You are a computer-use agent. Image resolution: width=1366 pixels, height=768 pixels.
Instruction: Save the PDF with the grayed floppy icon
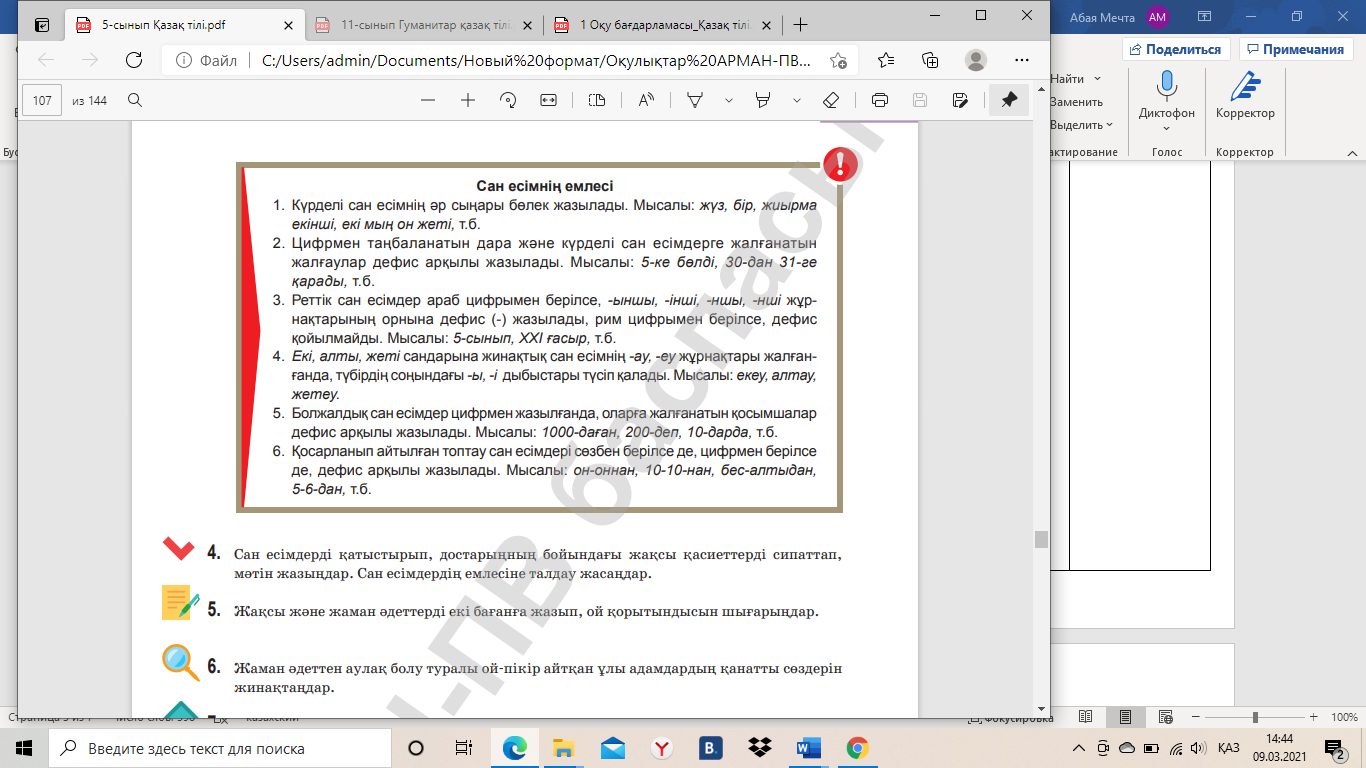point(920,100)
